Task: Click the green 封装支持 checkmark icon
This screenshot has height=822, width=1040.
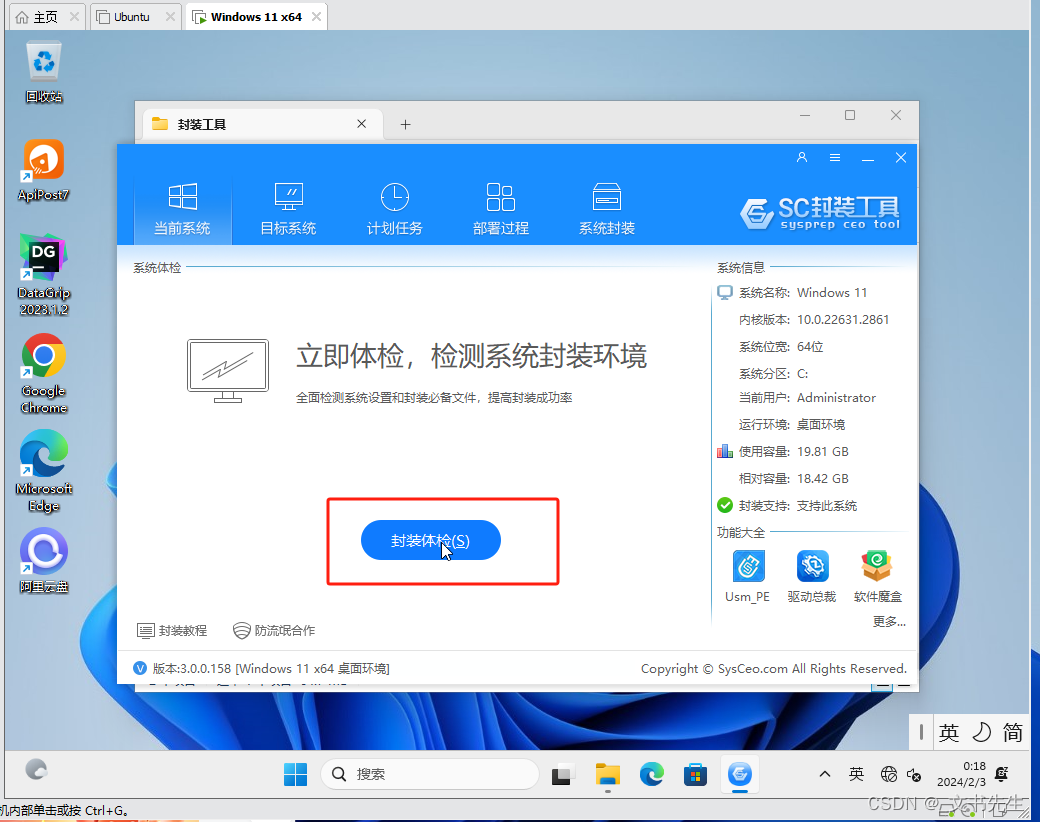Action: (725, 506)
